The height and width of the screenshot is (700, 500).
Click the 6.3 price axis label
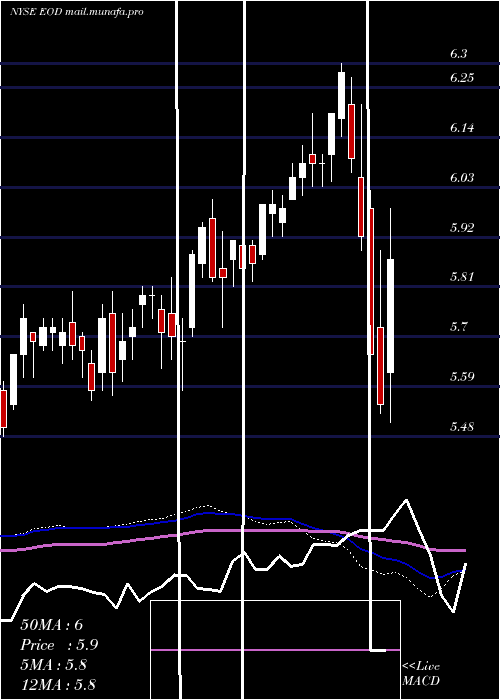458,54
